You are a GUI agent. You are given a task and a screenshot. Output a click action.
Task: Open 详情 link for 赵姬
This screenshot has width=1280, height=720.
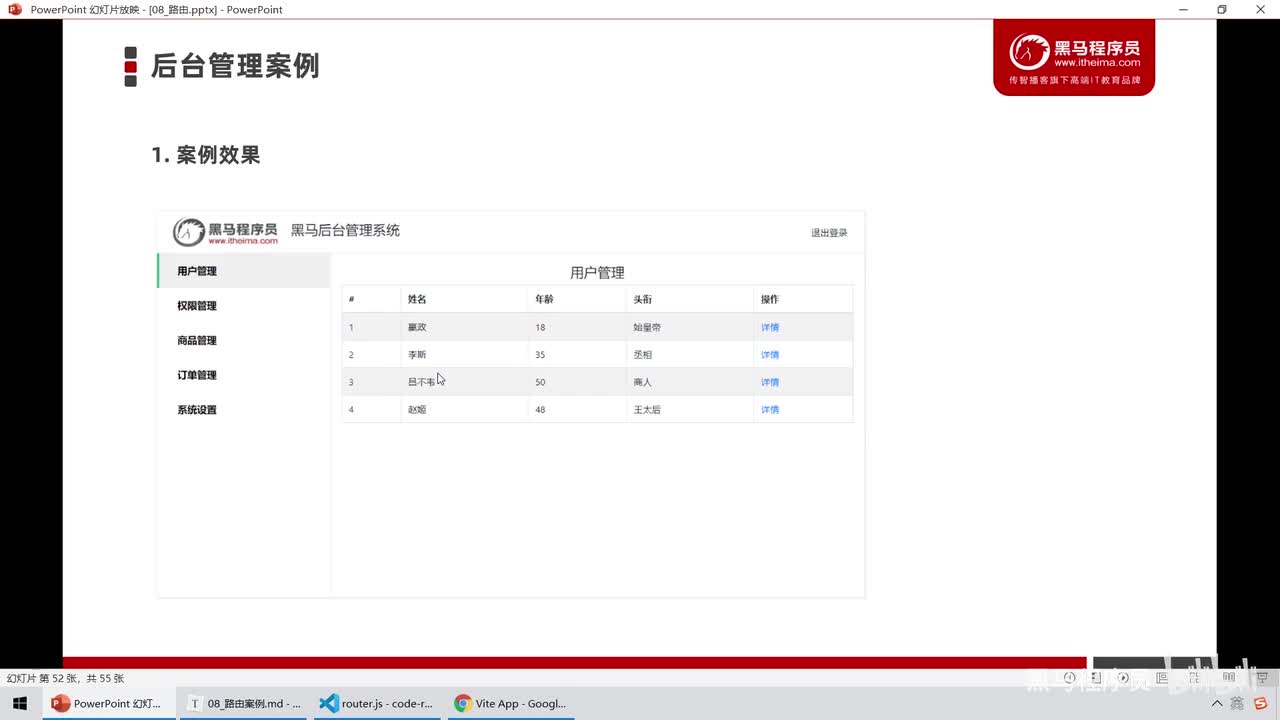(x=770, y=409)
